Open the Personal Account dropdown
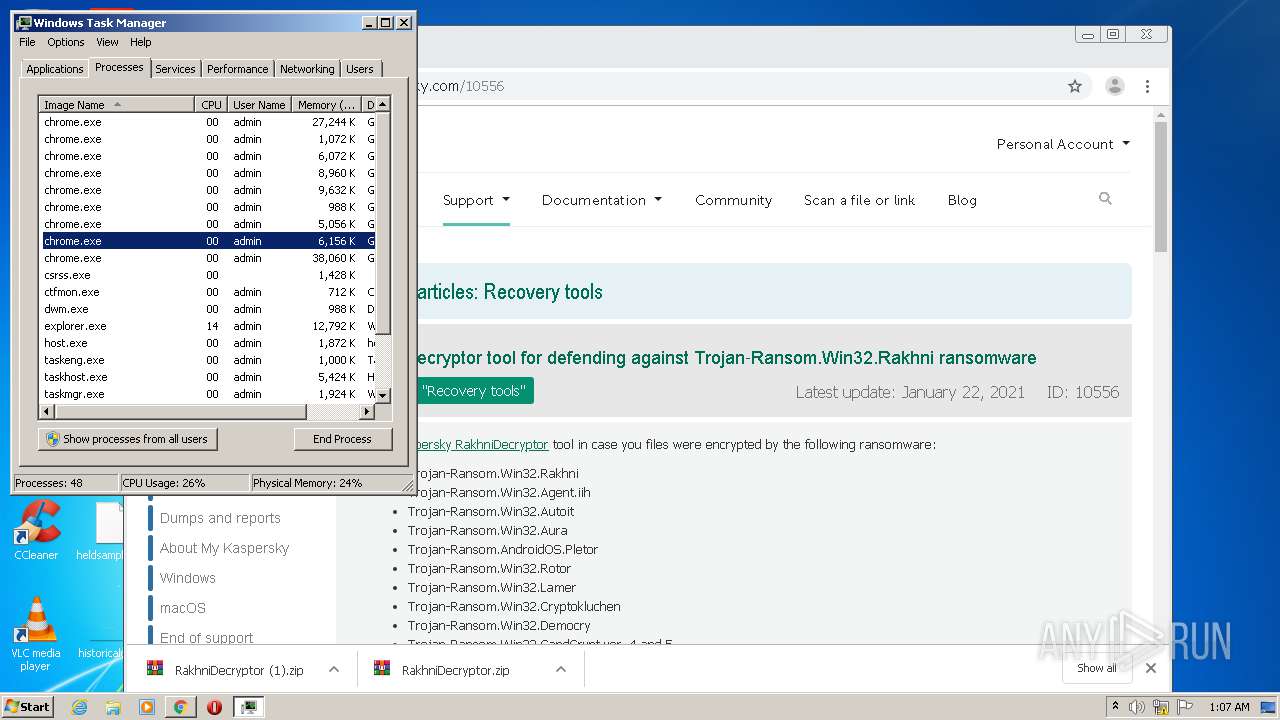1280x720 pixels. click(1063, 144)
